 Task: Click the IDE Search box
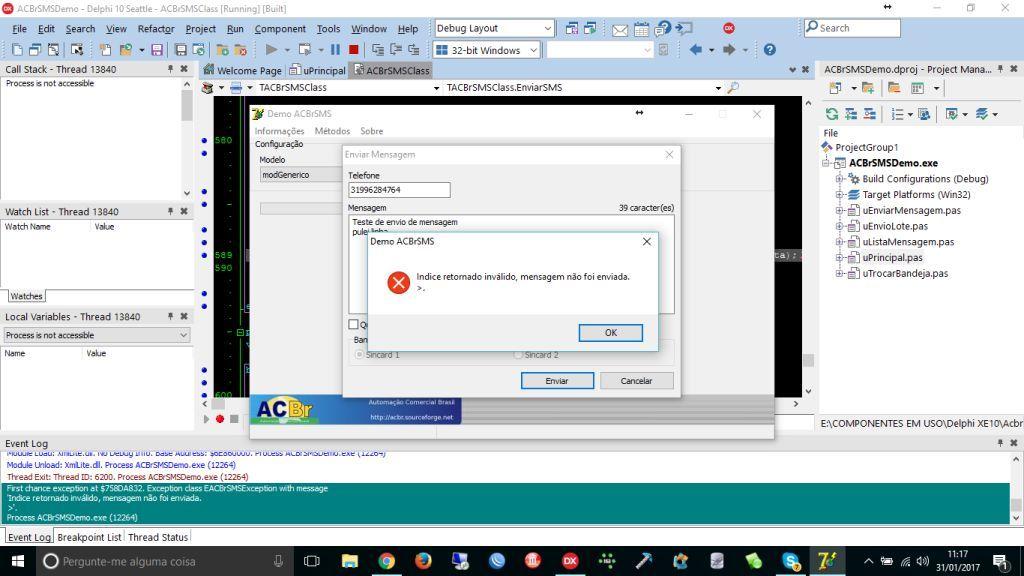point(852,28)
